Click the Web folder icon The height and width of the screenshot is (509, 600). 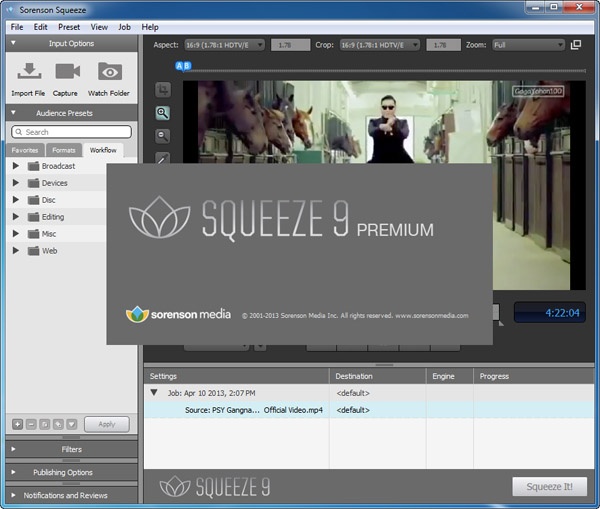click(34, 251)
